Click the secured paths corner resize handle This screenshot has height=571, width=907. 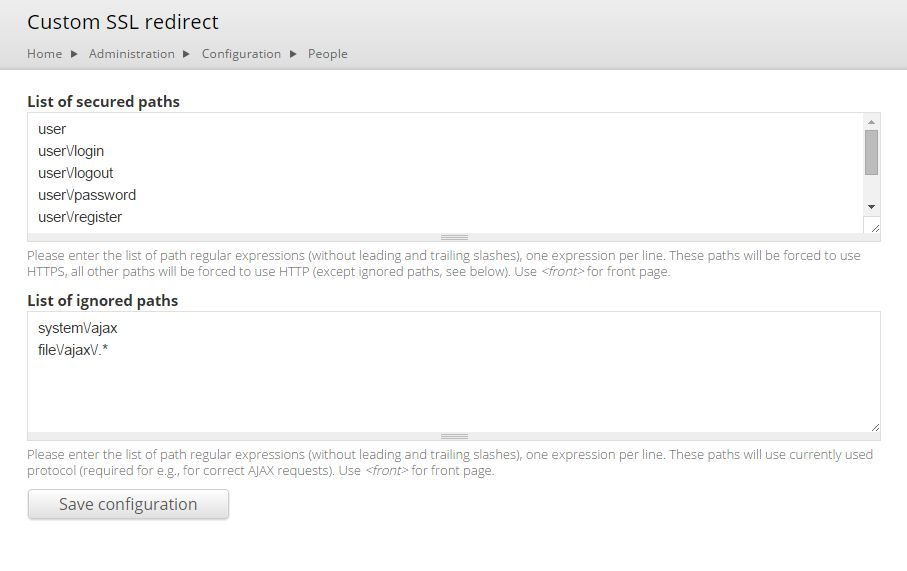click(875, 229)
